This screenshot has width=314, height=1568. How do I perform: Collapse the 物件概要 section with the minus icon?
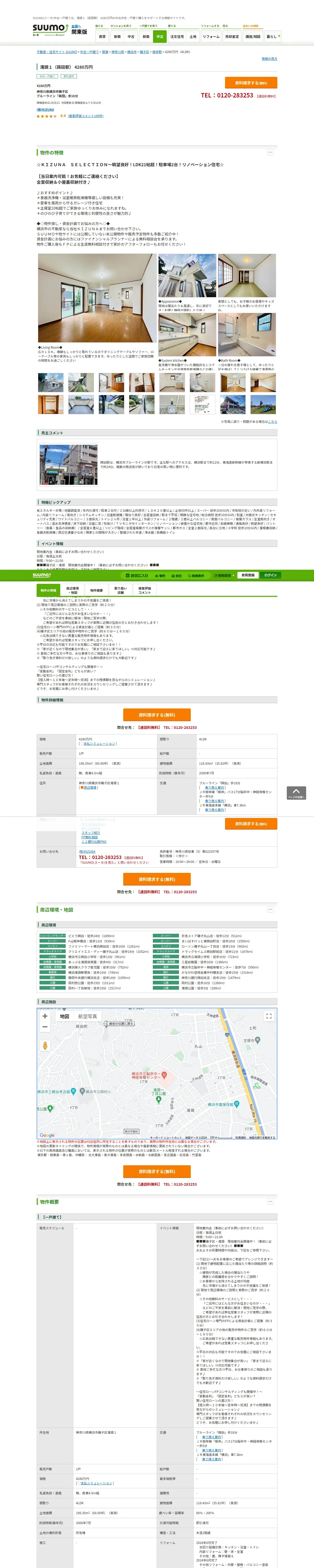(x=270, y=1202)
